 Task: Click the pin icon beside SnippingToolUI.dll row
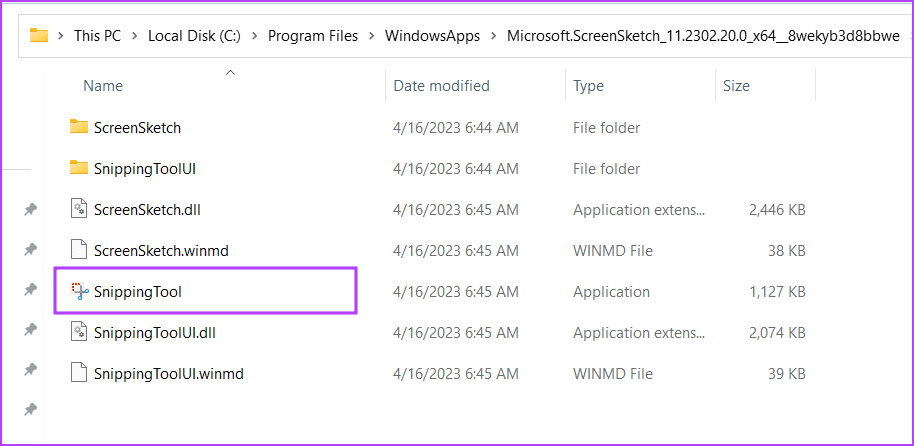[x=29, y=330]
